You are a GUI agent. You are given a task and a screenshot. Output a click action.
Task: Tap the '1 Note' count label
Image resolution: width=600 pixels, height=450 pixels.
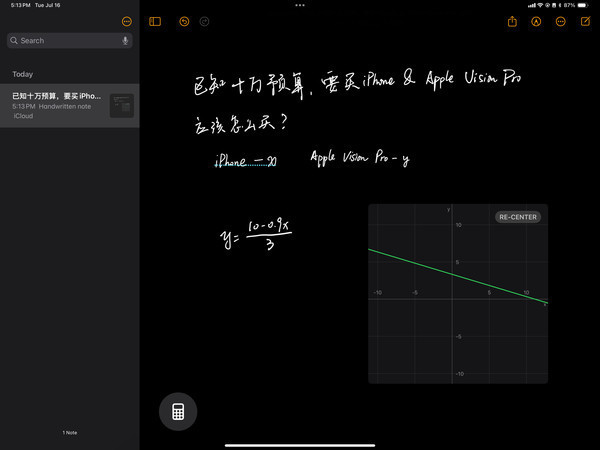[70, 433]
